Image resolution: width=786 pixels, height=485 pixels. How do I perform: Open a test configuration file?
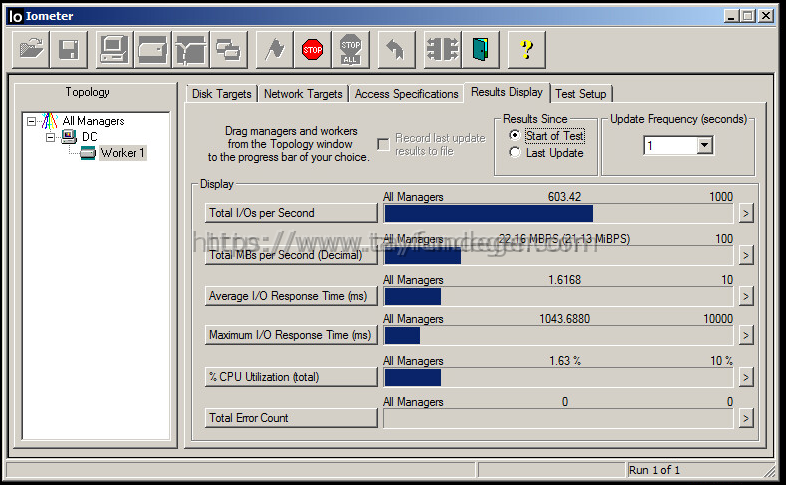31,50
